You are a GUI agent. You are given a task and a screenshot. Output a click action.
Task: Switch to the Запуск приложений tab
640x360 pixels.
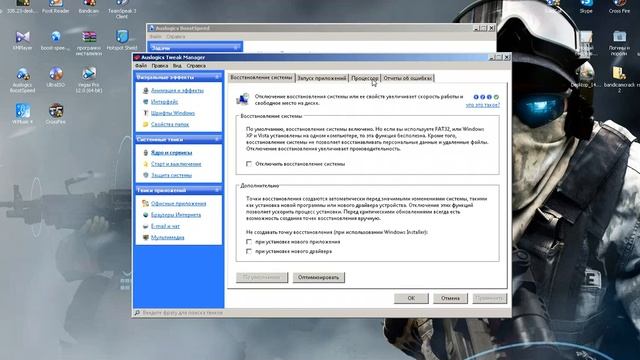tap(322, 78)
